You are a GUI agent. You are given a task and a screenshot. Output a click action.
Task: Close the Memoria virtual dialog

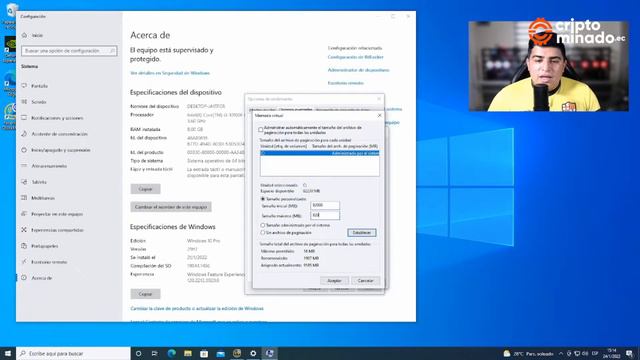pos(380,116)
